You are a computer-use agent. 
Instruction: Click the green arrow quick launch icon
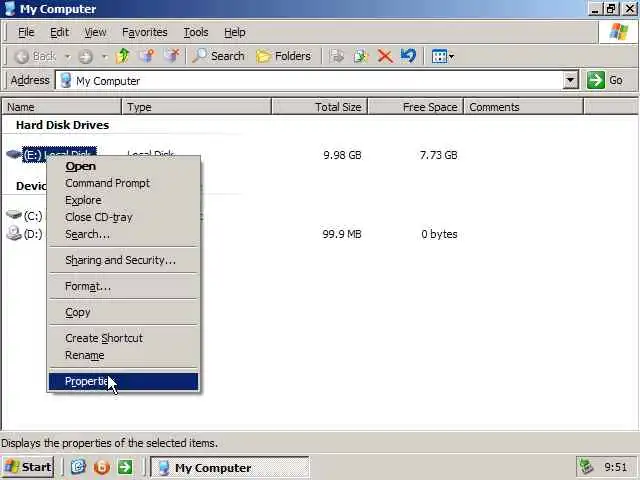[x=125, y=467]
